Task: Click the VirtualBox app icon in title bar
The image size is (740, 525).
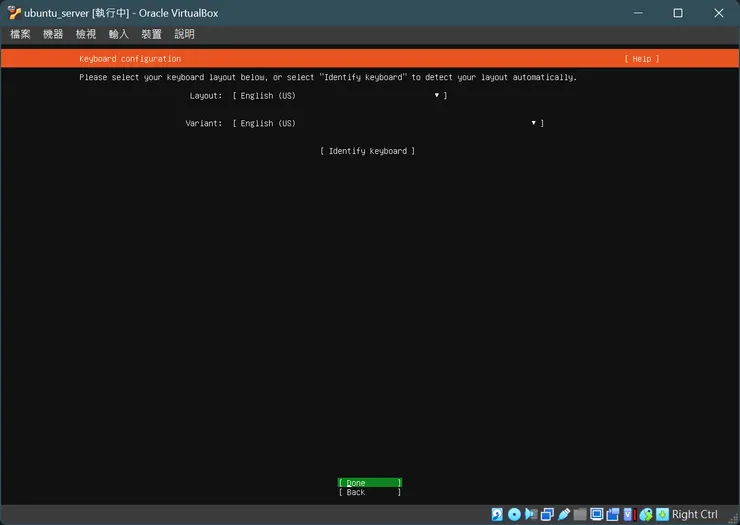Action: tap(15, 13)
